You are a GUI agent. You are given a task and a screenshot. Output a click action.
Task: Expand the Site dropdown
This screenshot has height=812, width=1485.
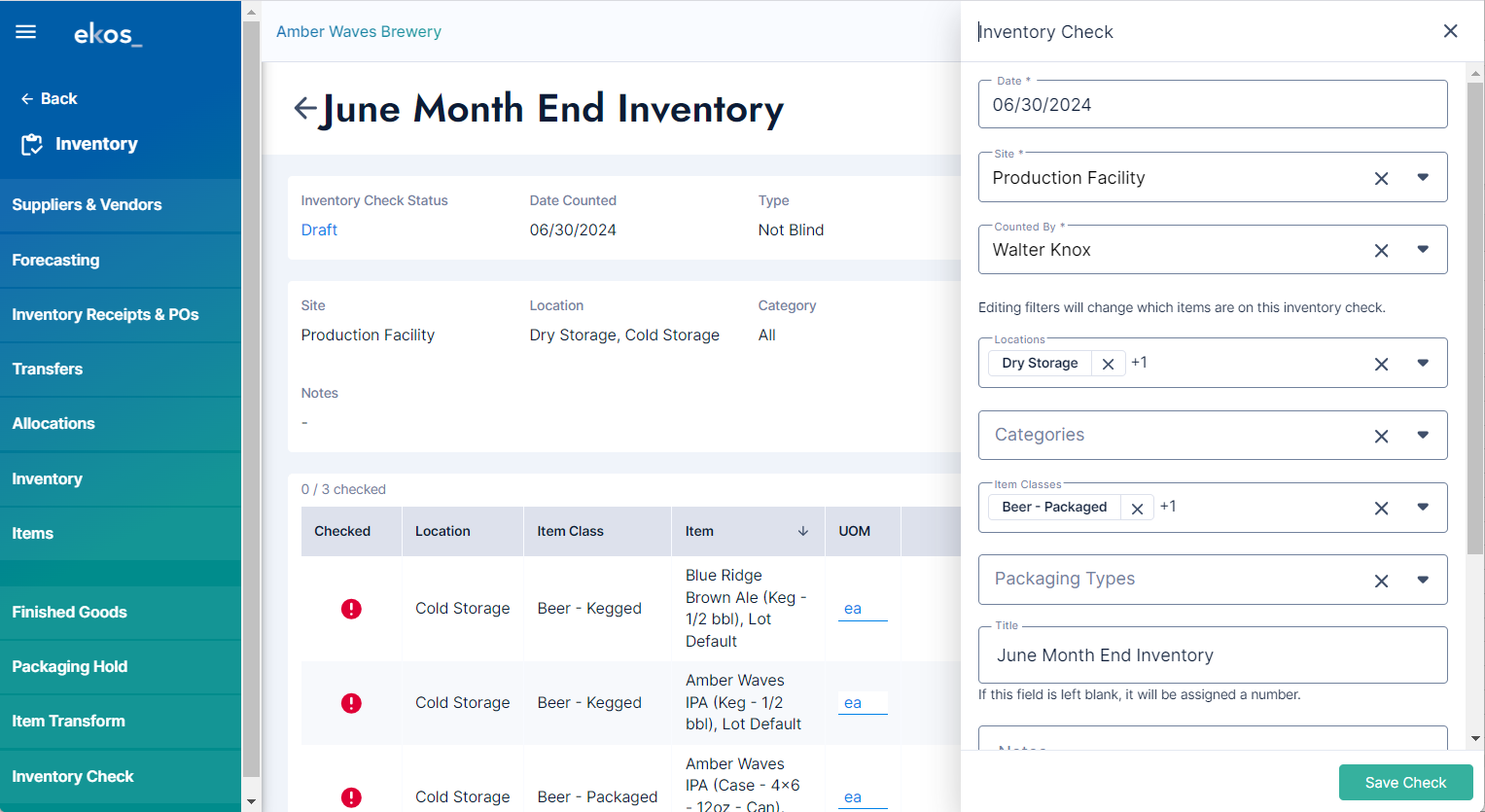1423,177
